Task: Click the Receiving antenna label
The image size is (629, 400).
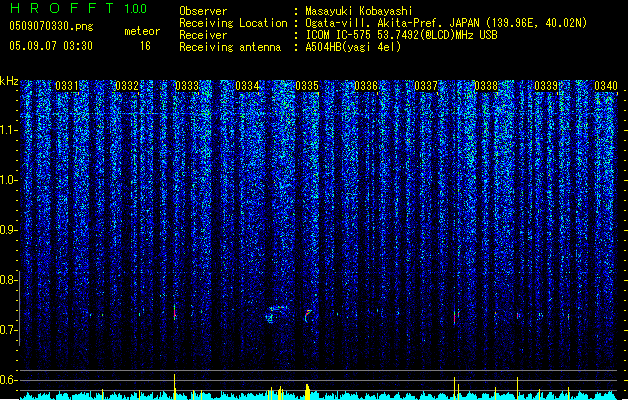Action: pos(230,47)
